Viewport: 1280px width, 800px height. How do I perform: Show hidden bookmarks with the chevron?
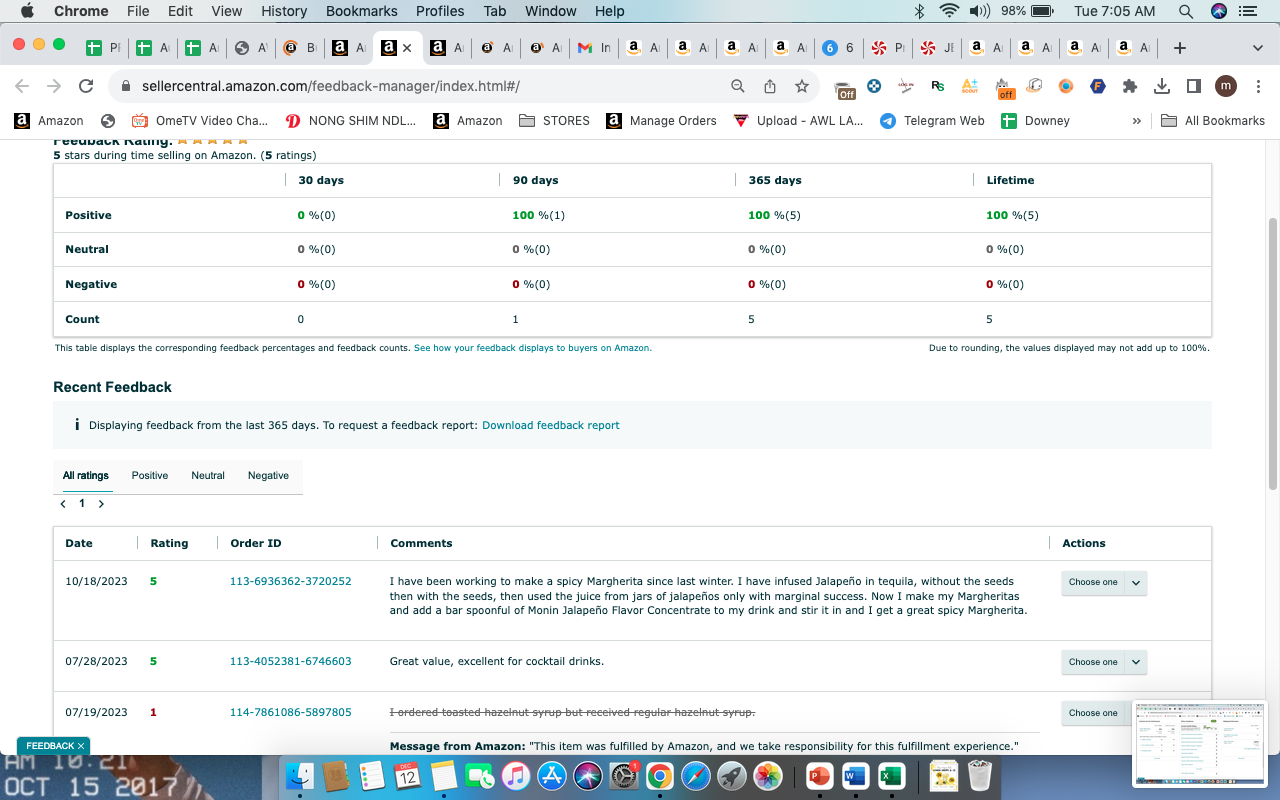pos(1136,121)
